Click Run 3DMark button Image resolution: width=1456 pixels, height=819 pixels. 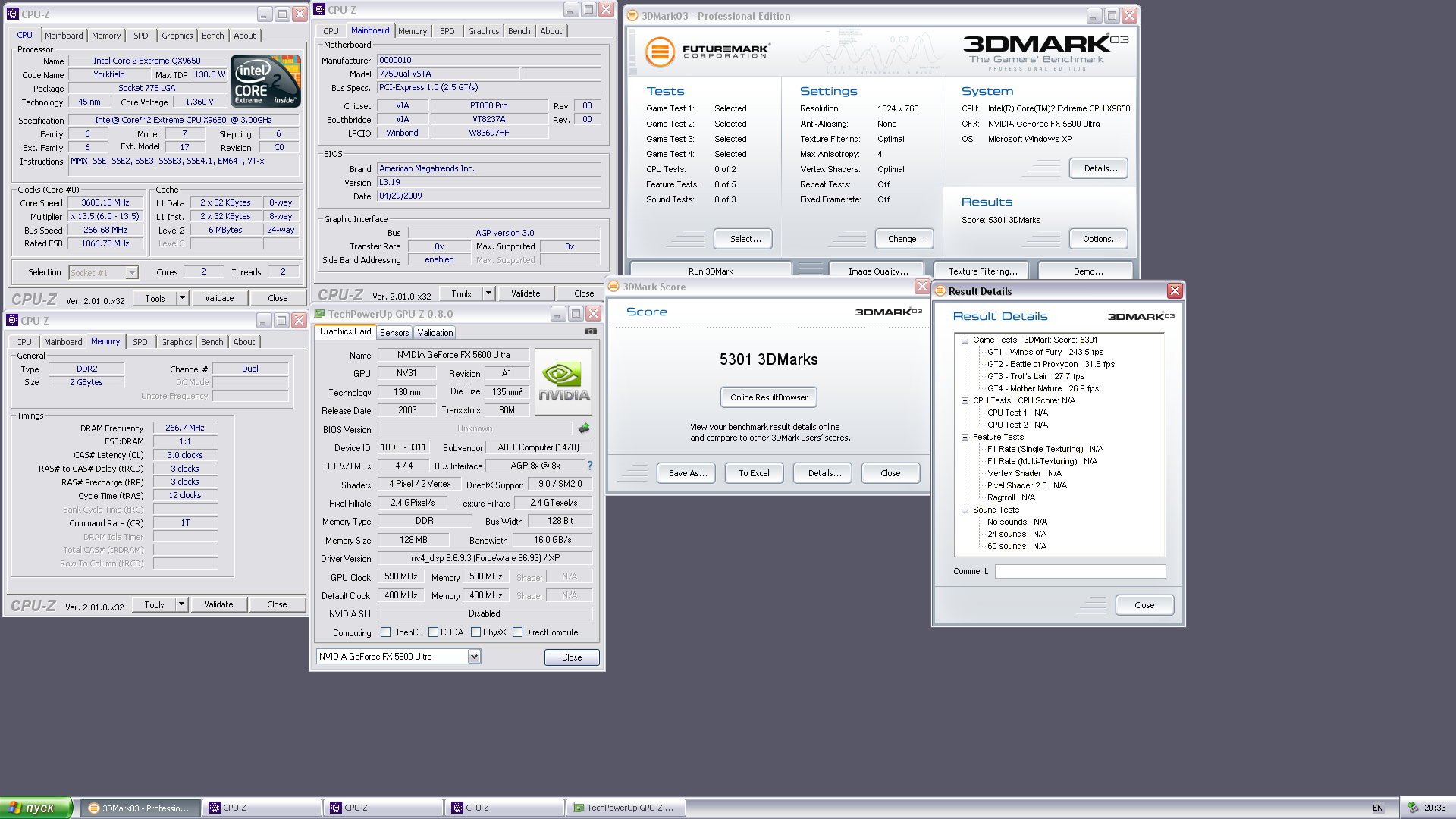[x=711, y=270]
